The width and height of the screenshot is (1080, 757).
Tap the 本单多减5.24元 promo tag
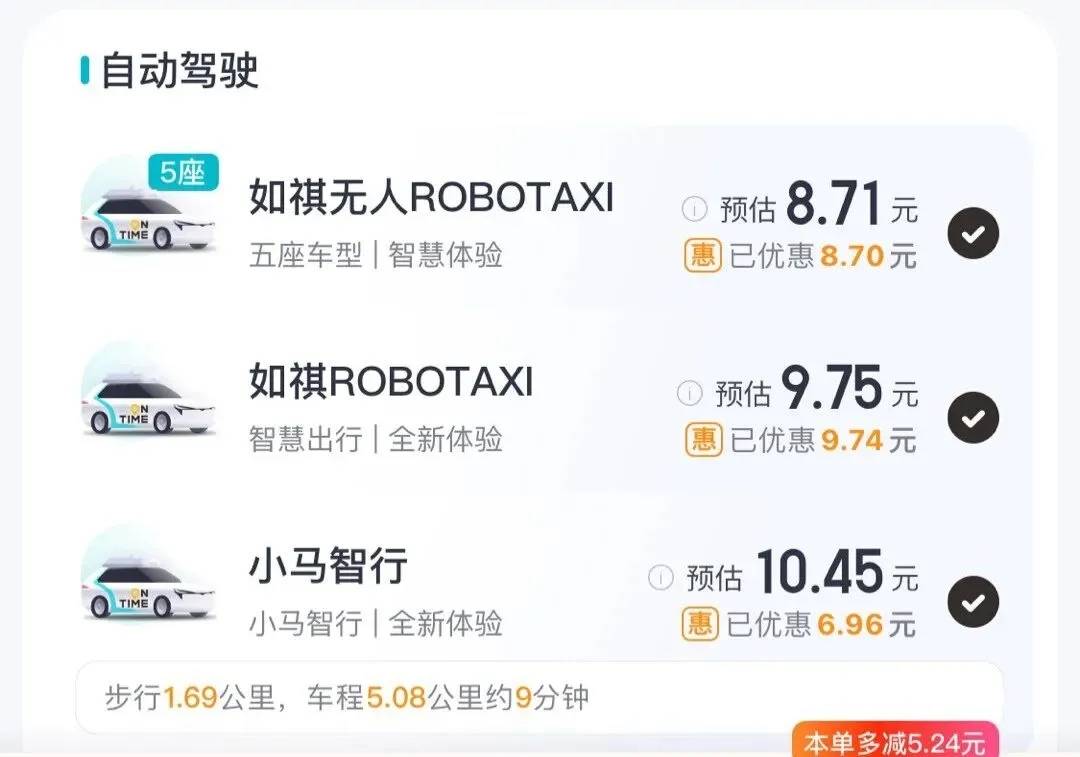click(895, 742)
